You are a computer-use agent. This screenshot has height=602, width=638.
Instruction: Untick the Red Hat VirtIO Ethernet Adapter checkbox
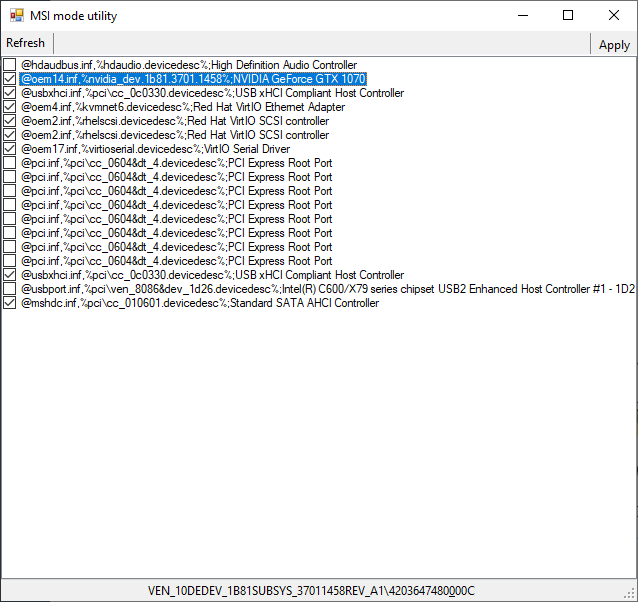pos(9,107)
